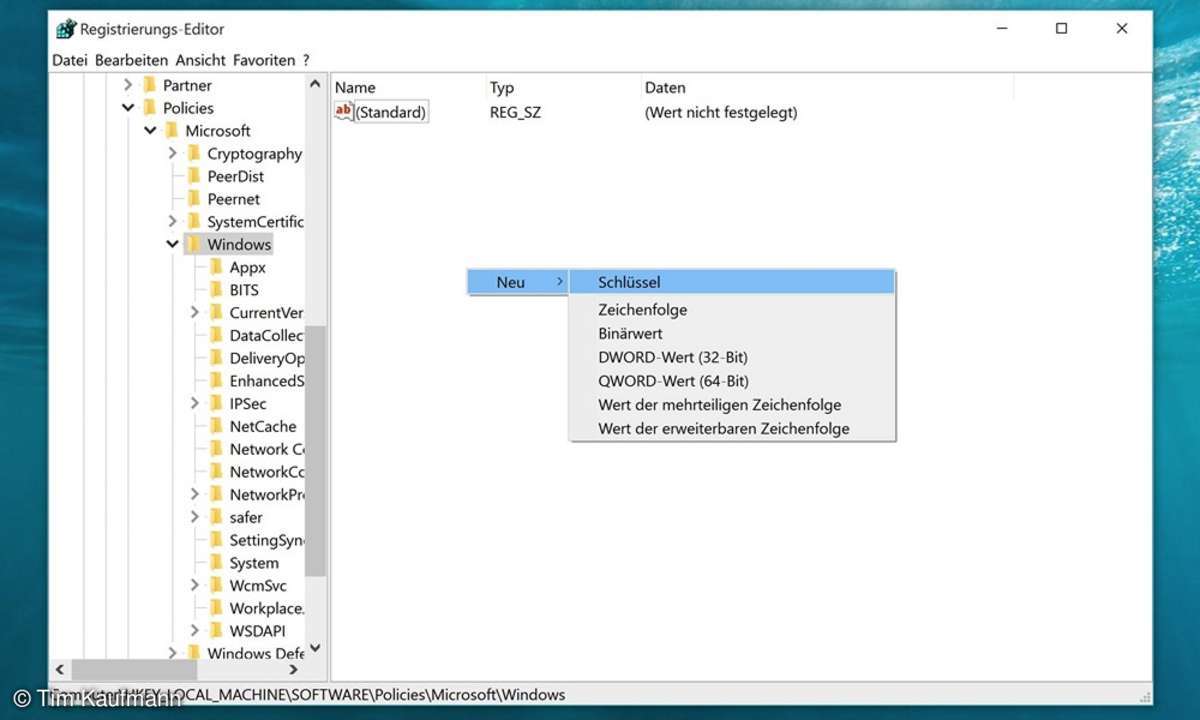
Task: Choose Wert der mehrteiligen Zeichenfolge
Action: click(732, 405)
